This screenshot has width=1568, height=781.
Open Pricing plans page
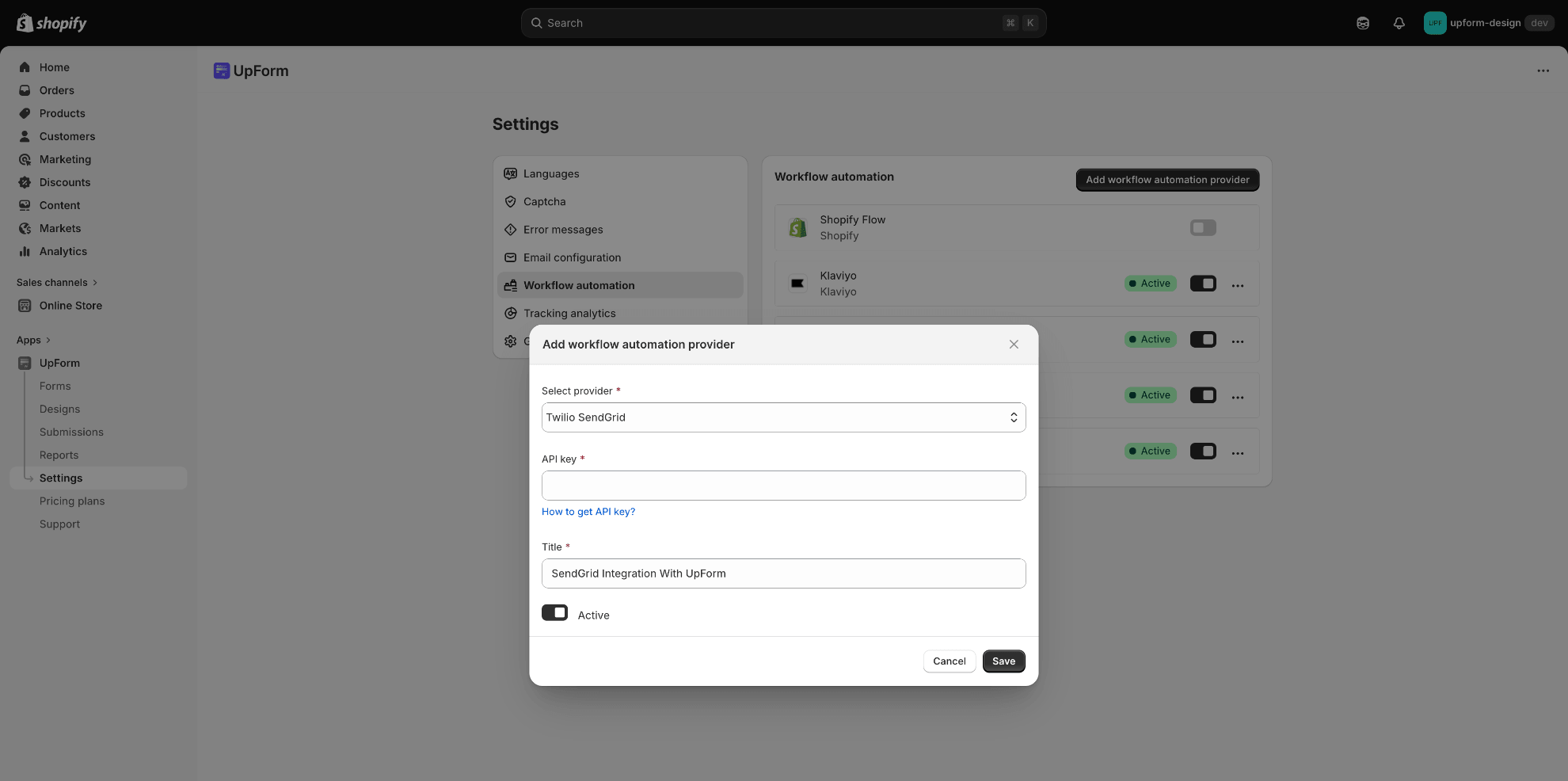[x=72, y=501]
